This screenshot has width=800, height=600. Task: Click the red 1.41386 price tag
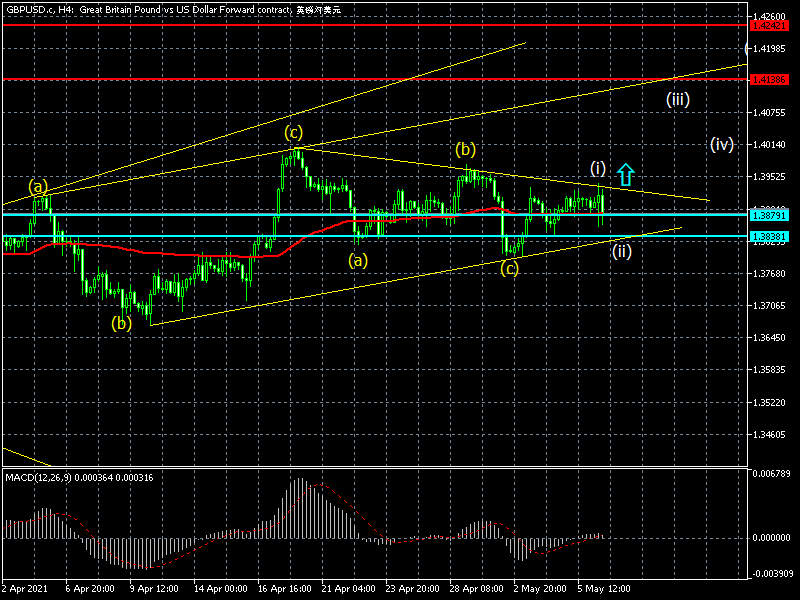point(769,80)
